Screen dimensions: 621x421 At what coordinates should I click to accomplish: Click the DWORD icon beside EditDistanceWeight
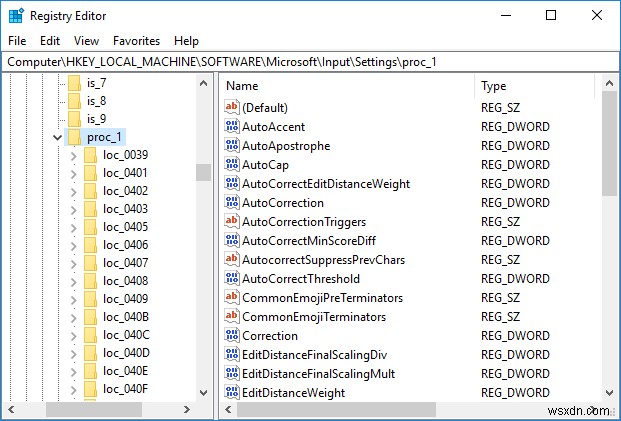232,393
